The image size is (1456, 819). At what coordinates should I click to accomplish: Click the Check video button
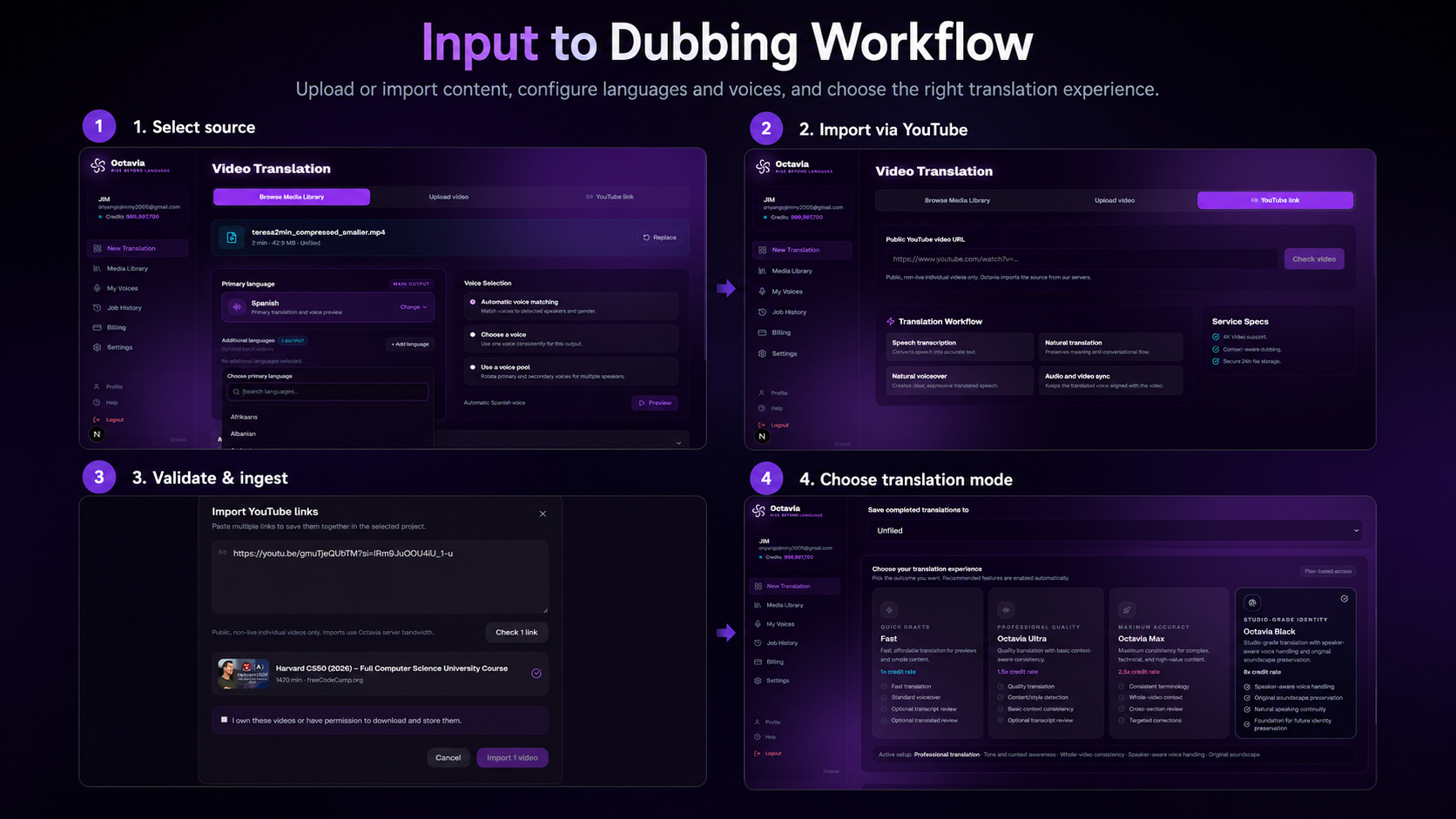(x=1314, y=259)
